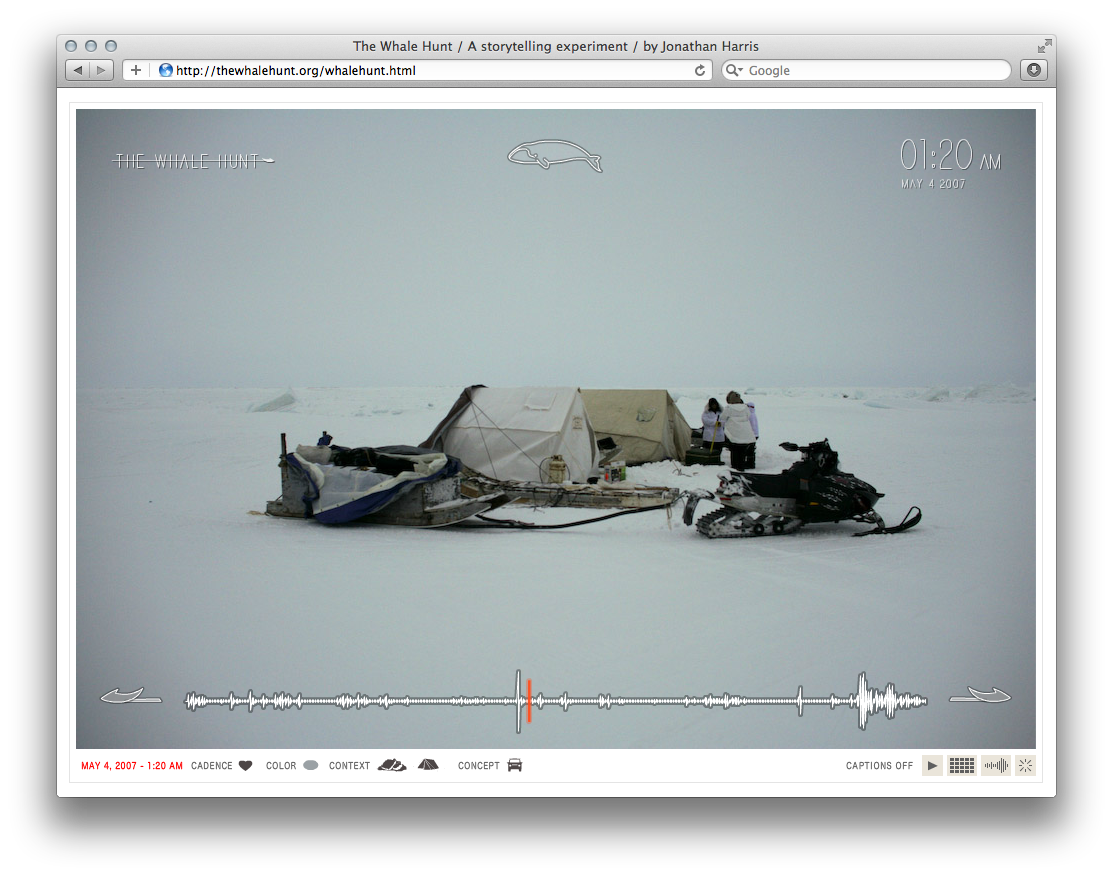Switch to the mosaic grid view
The width and height of the screenshot is (1113, 876).
(x=961, y=765)
